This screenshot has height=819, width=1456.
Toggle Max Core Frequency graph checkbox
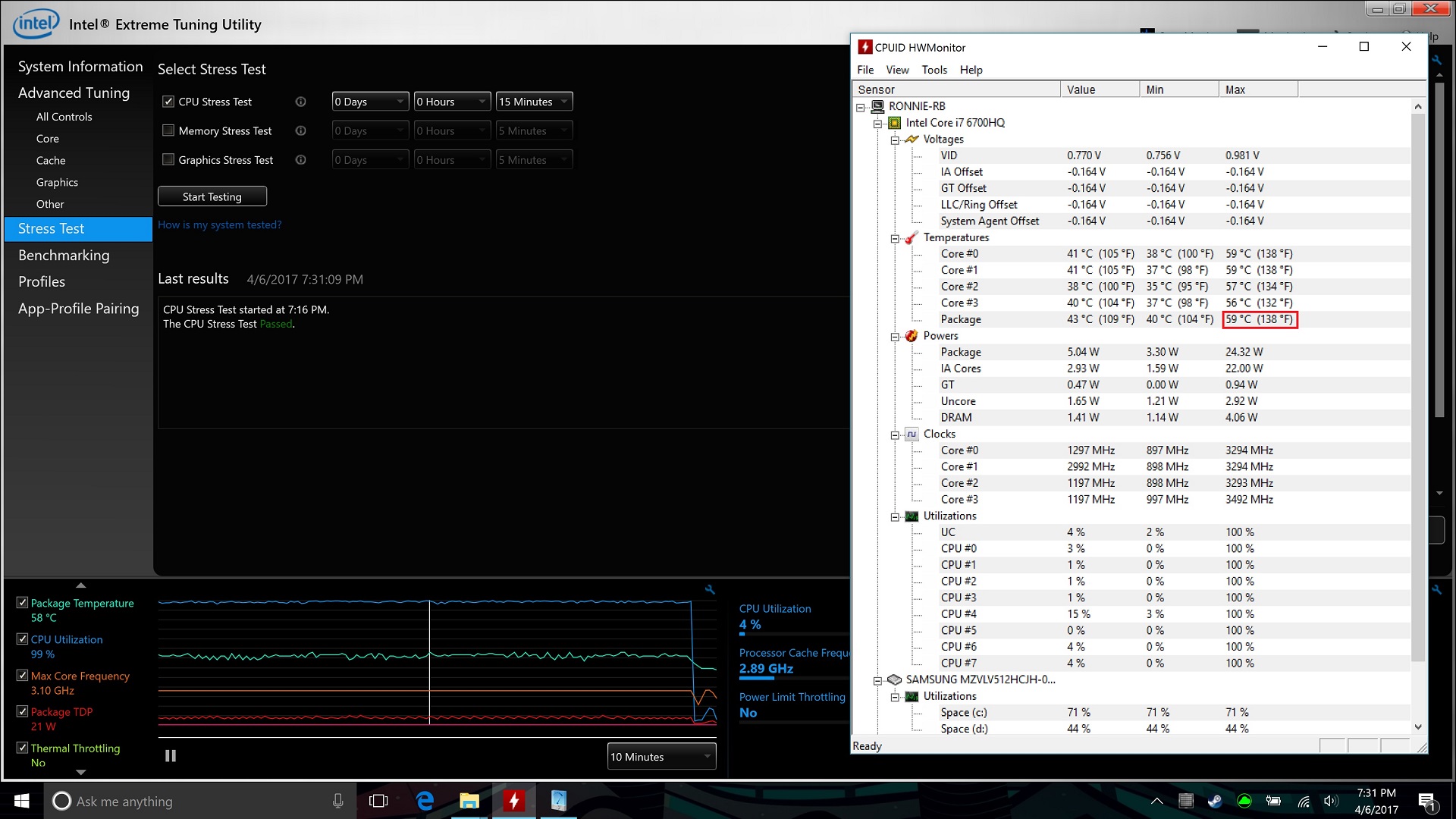tap(22, 676)
